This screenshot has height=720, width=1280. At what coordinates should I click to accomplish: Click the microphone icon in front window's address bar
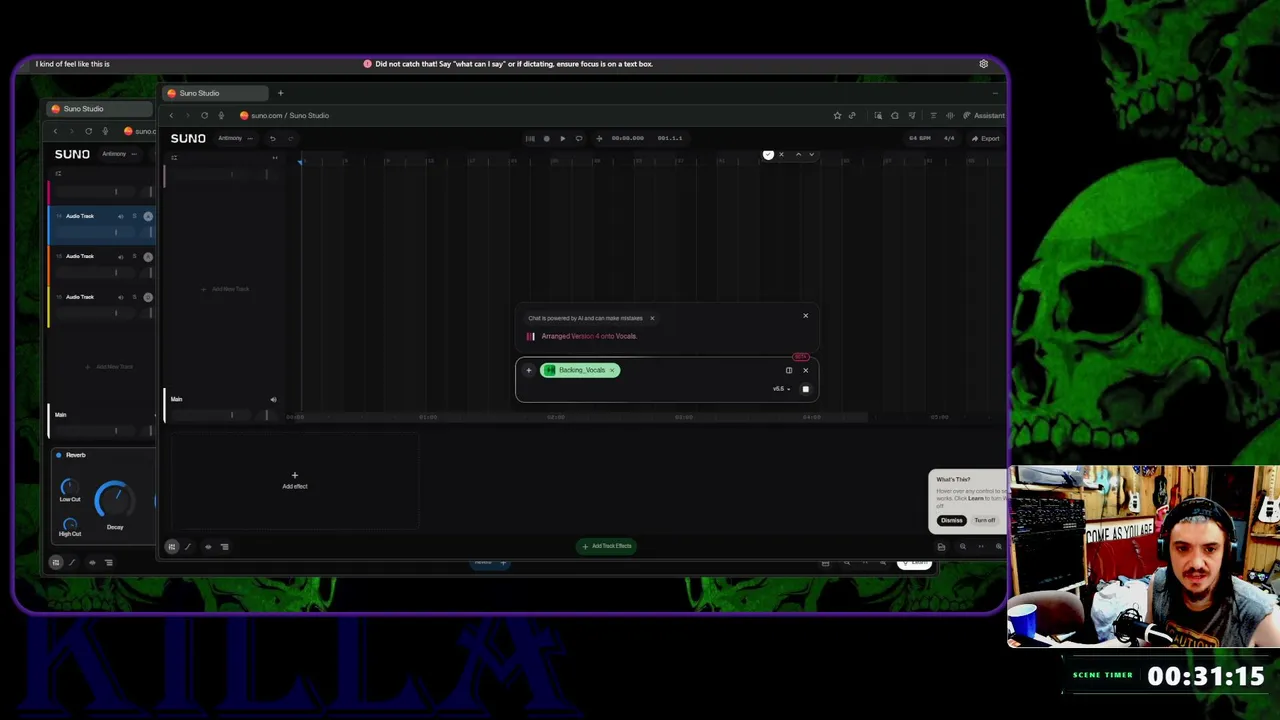point(221,115)
